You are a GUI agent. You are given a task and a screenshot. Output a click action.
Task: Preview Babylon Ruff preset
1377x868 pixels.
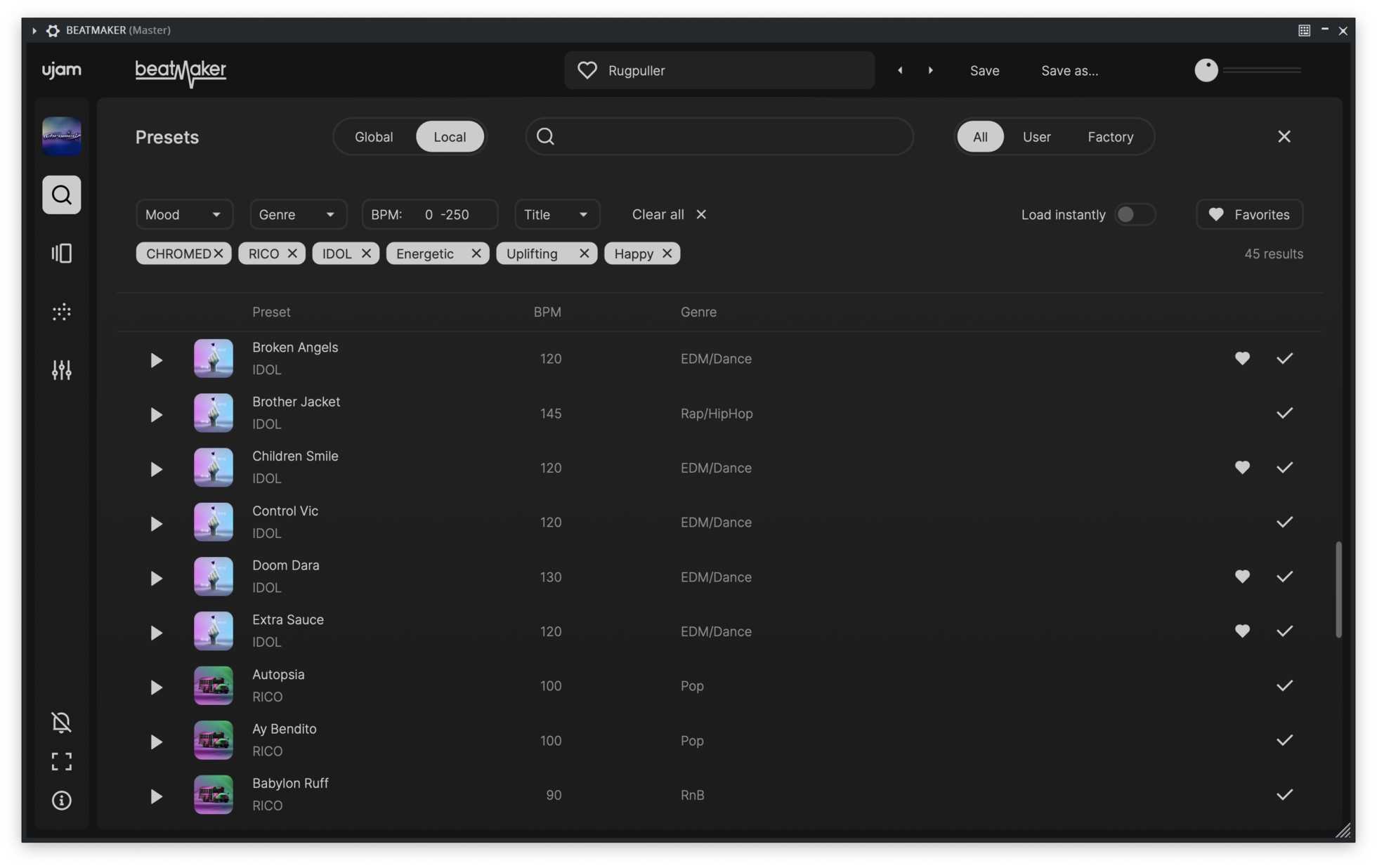click(x=156, y=796)
